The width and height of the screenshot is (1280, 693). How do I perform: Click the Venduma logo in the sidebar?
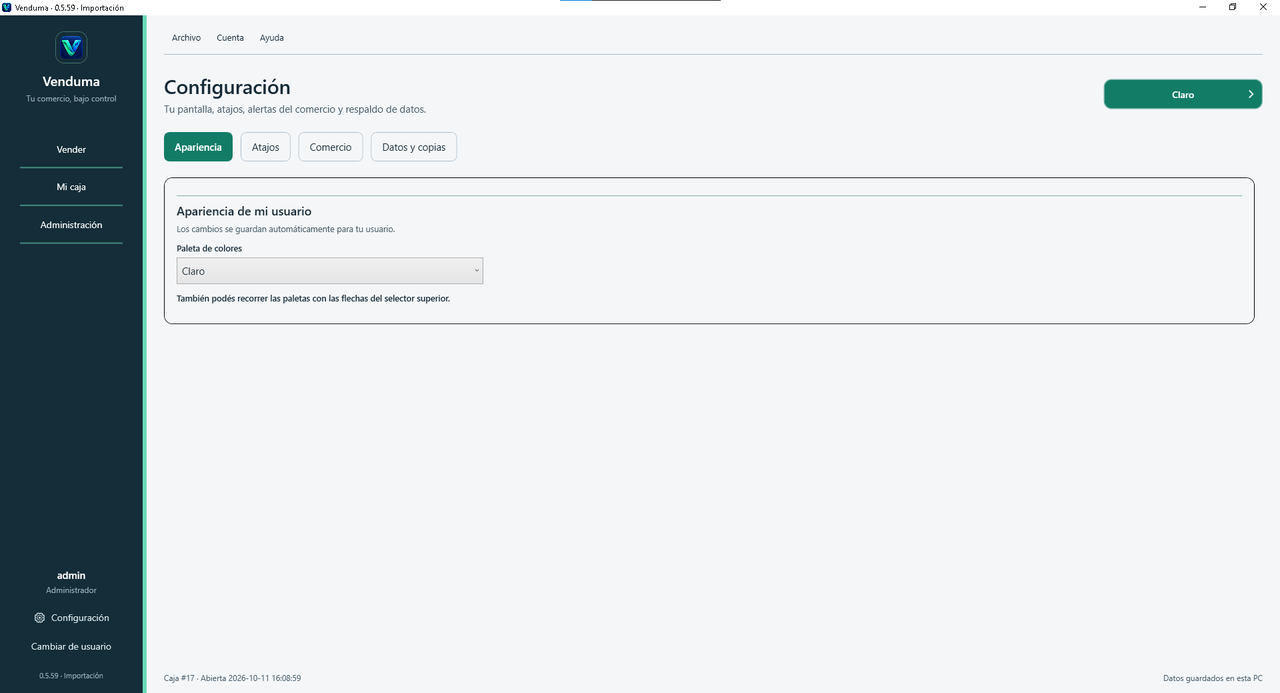[x=71, y=47]
